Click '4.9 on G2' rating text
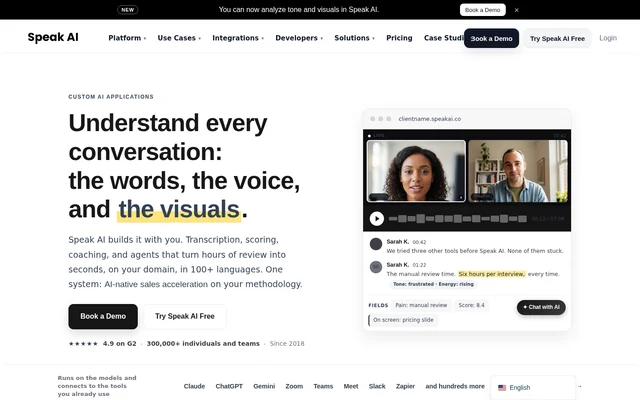Image resolution: width=640 pixels, height=400 pixels. 120,344
